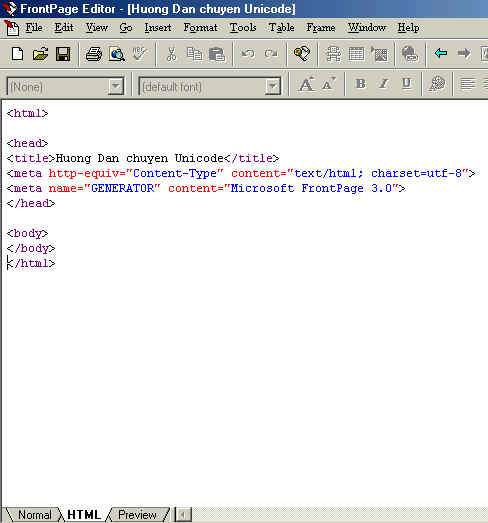This screenshot has width=488, height=523.
Task: Click the horizontal scrollbar left arrow
Action: [183, 515]
